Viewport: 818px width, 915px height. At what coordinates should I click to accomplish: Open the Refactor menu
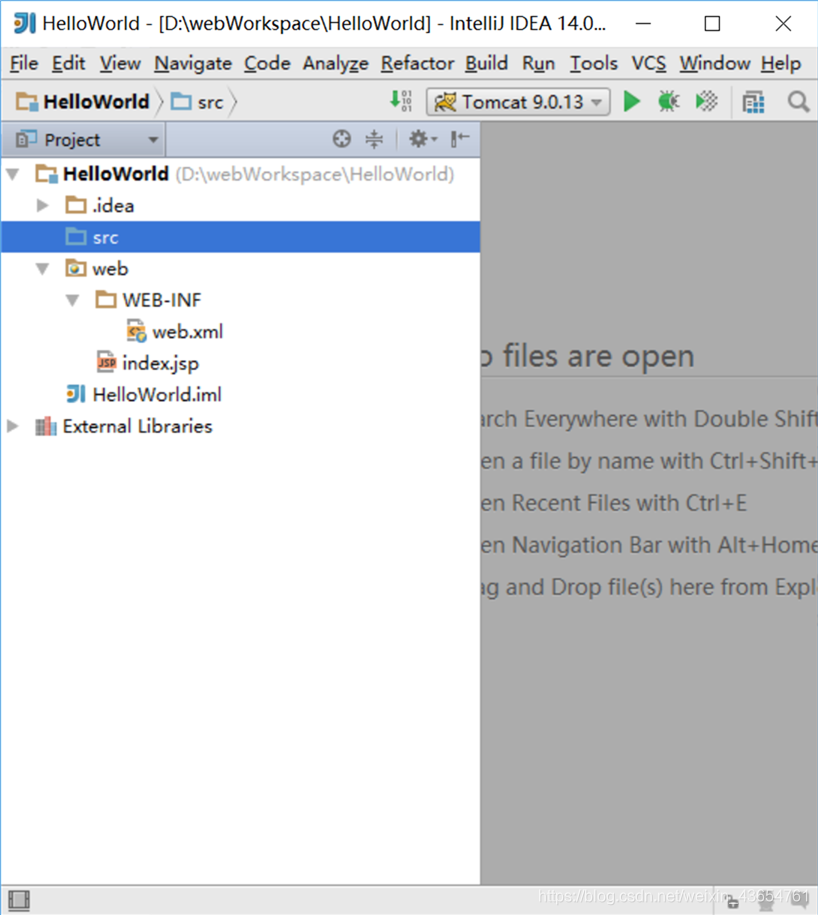(x=417, y=63)
